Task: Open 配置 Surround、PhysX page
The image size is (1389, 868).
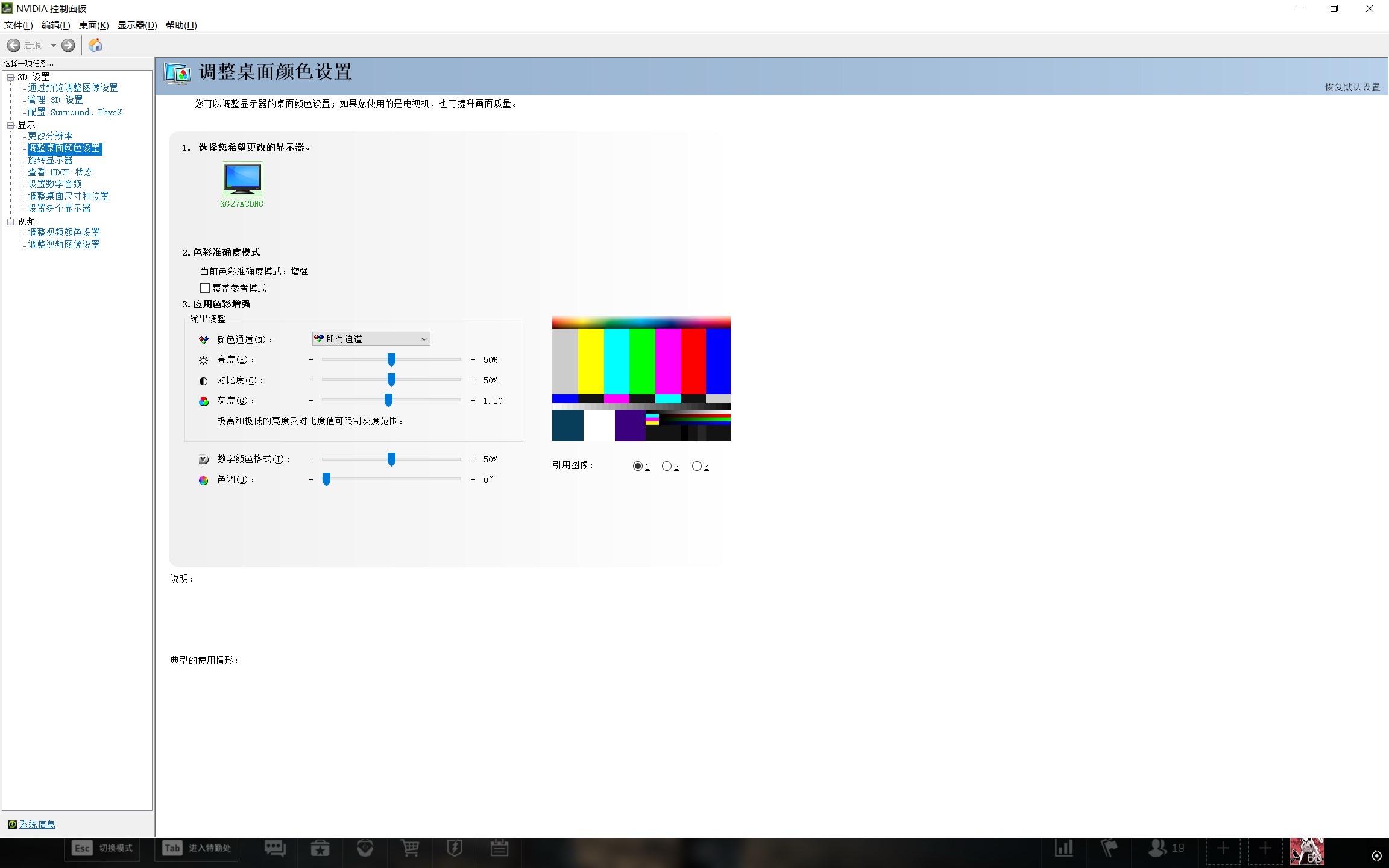Action: coord(75,112)
